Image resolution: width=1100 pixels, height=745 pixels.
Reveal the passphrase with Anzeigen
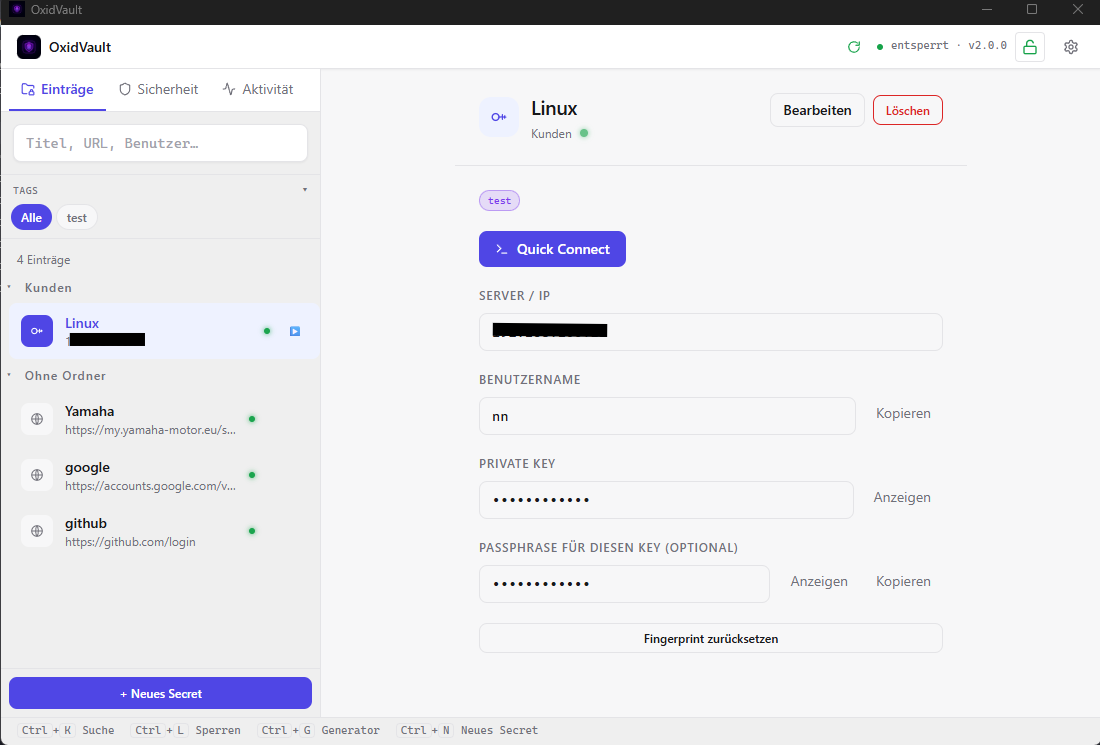[819, 582]
